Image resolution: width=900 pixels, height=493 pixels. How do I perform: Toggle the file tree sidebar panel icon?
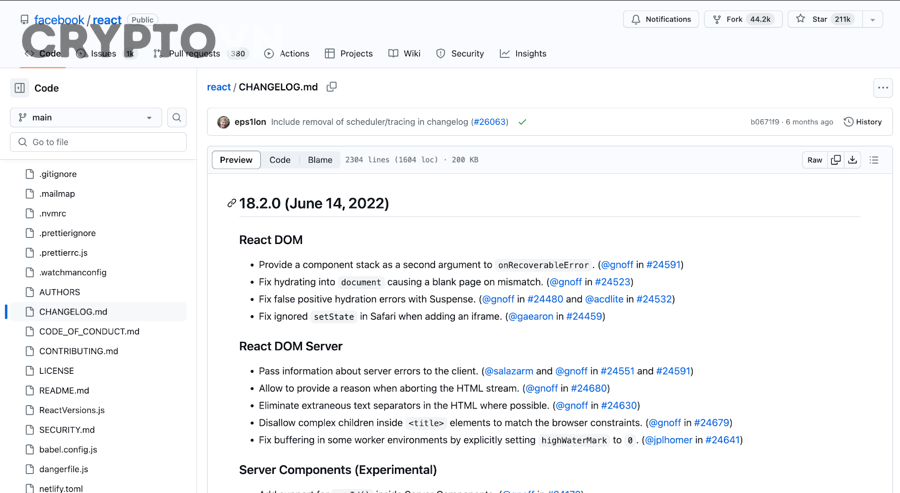(x=20, y=88)
